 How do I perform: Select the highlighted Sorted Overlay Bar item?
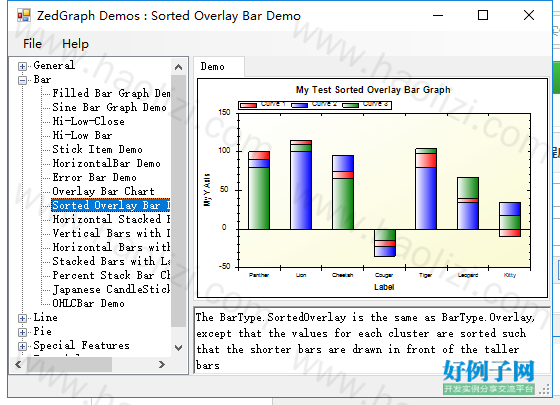pyautogui.click(x=111, y=205)
